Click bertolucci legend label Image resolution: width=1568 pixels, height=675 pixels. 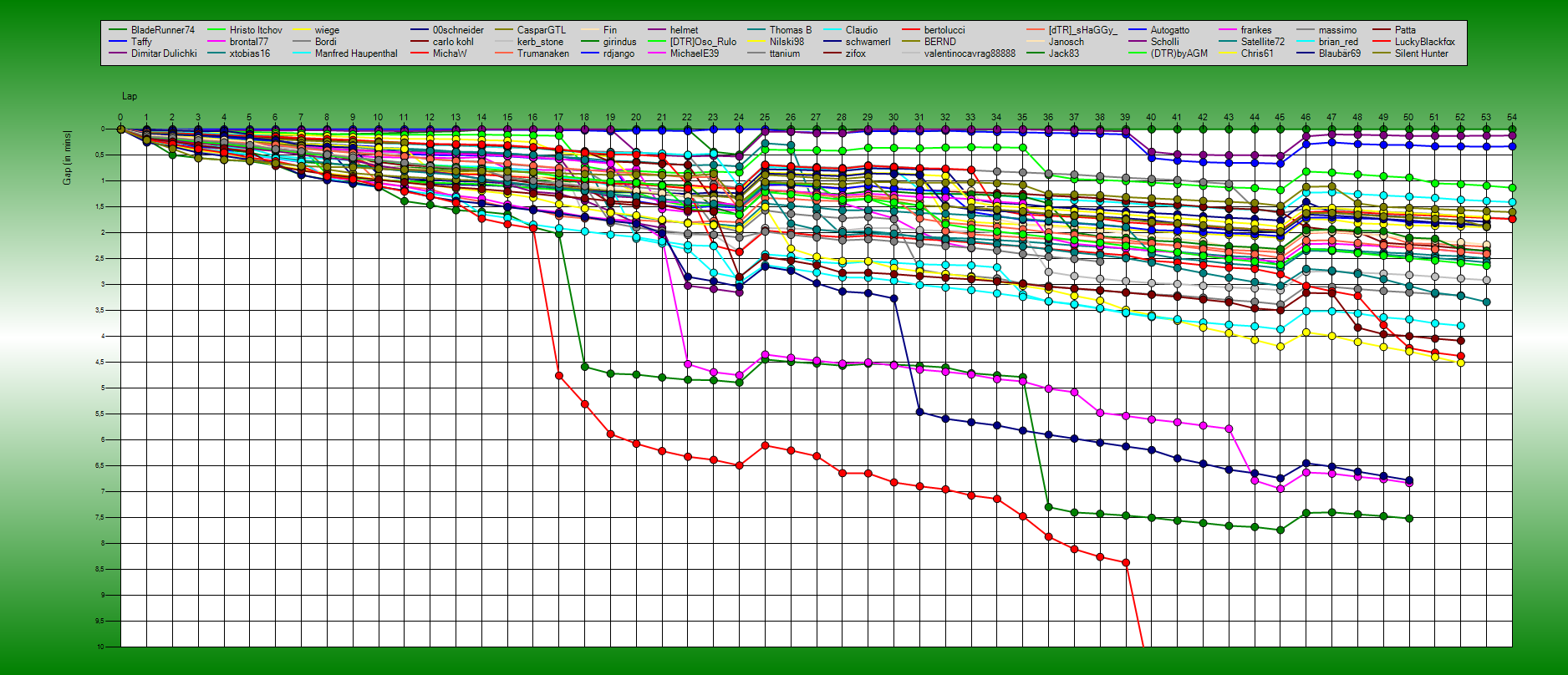click(944, 30)
